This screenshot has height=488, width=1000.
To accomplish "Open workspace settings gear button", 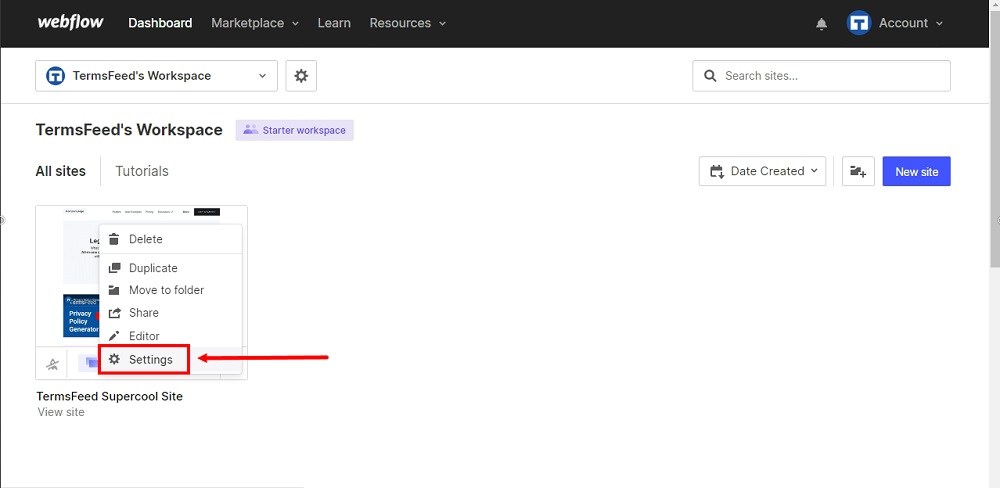I will pos(301,76).
